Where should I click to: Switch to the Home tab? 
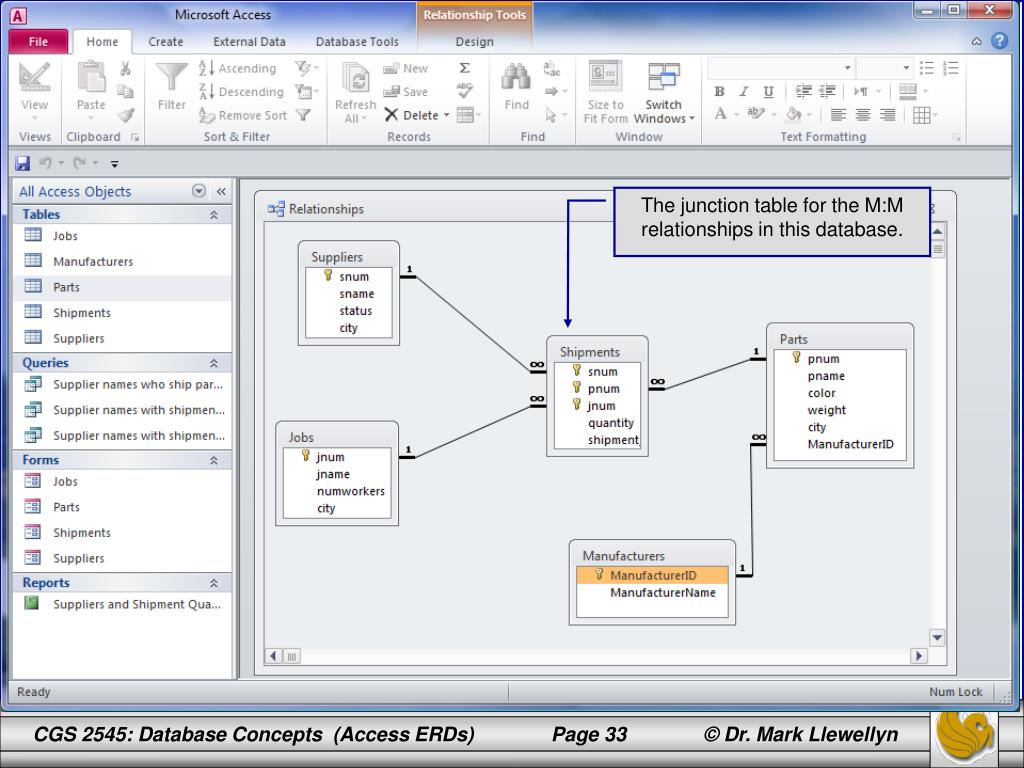pyautogui.click(x=103, y=41)
